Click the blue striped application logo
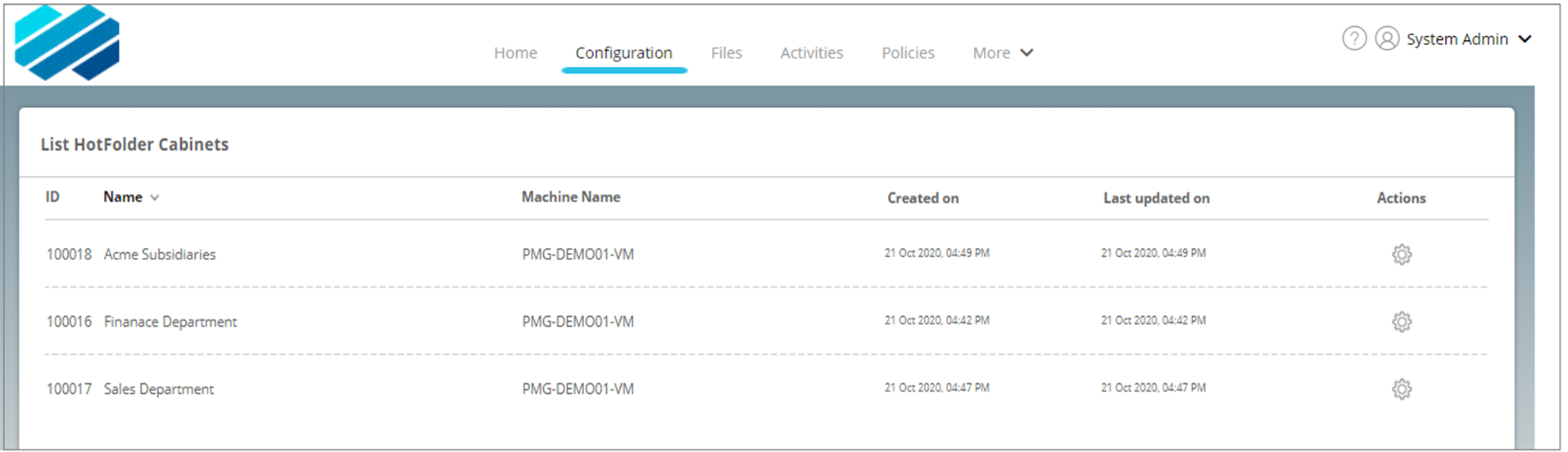 tap(67, 43)
